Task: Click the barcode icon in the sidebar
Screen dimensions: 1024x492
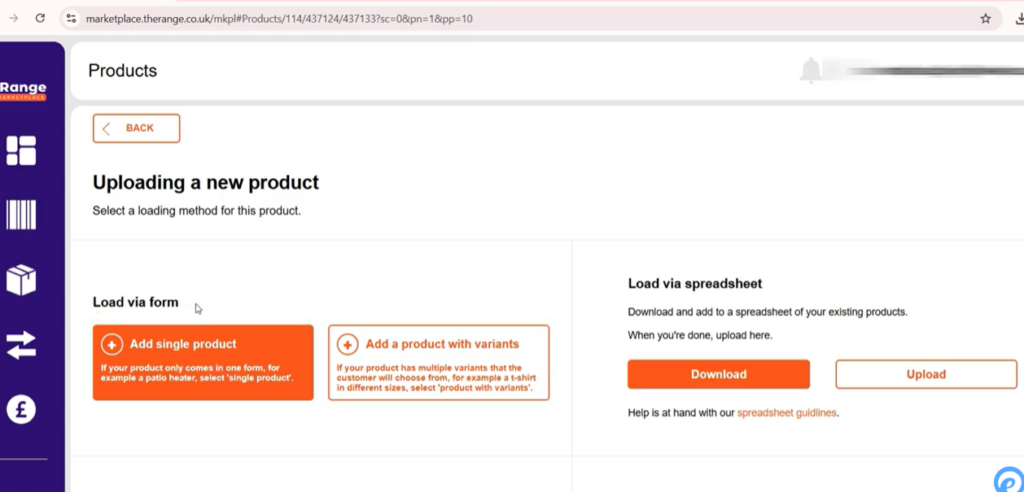Action: [21, 215]
